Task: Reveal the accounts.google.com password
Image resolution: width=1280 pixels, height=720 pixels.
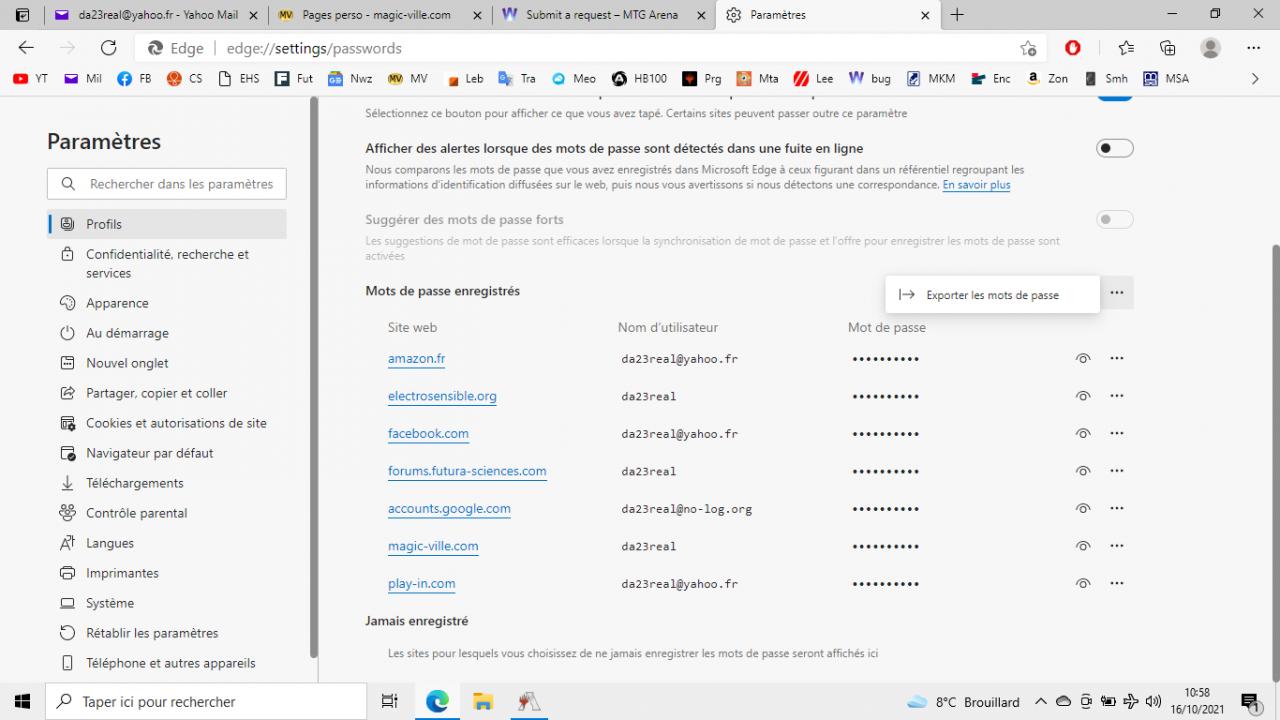Action: point(1082,508)
